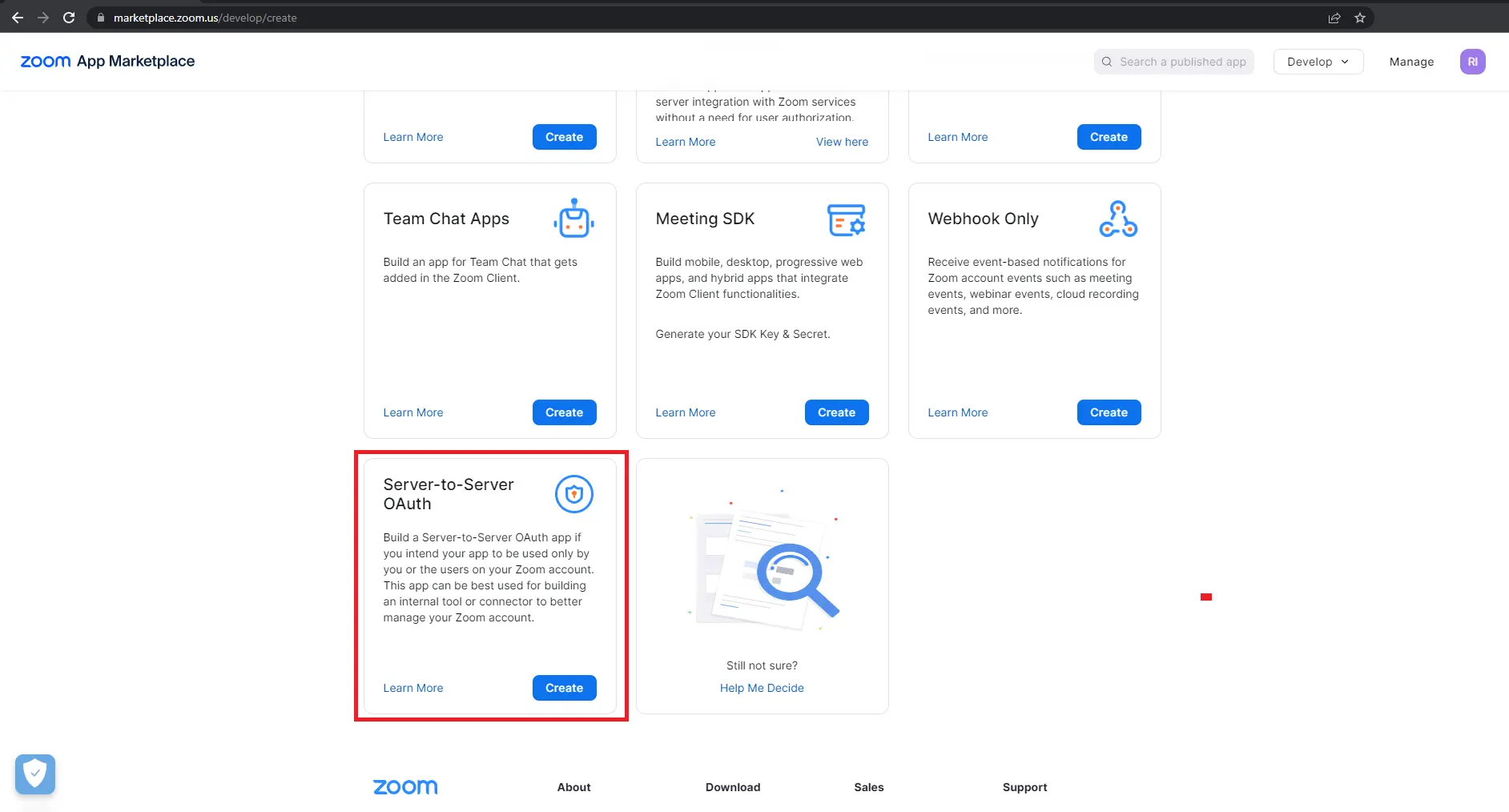Click the Server-to-Server OAuth title
1509x812 pixels.
click(x=449, y=494)
